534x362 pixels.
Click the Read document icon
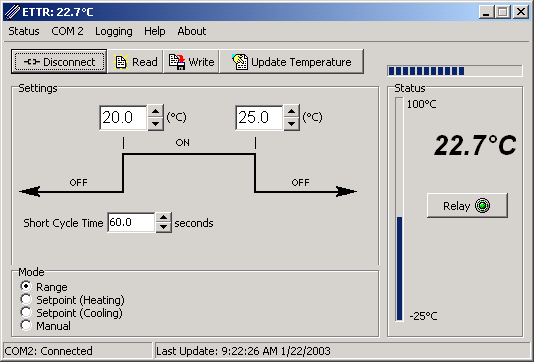click(x=121, y=62)
